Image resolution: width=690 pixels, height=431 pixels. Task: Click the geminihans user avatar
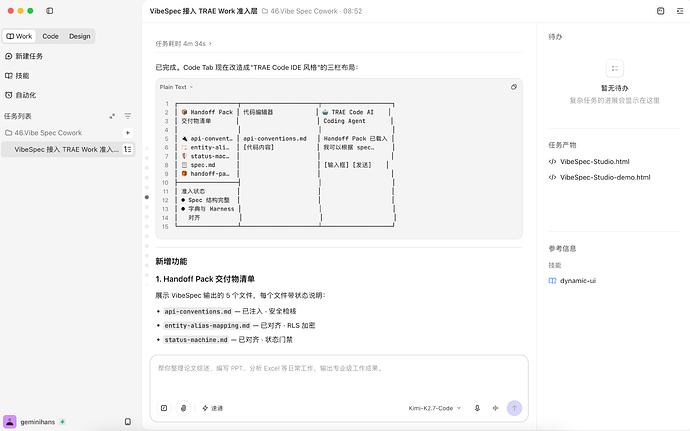click(x=10, y=422)
